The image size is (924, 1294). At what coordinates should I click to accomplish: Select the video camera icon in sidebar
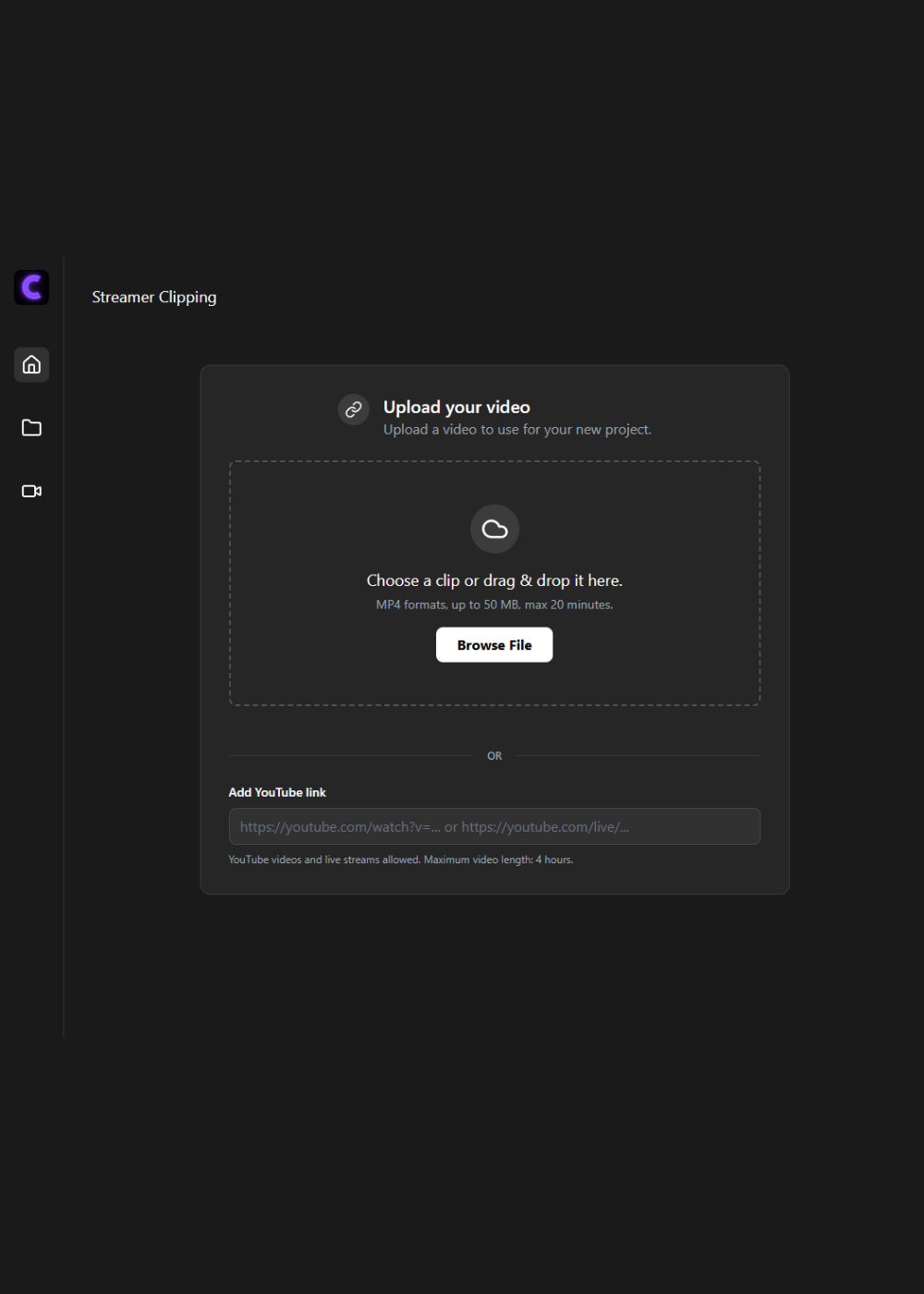[x=31, y=491]
